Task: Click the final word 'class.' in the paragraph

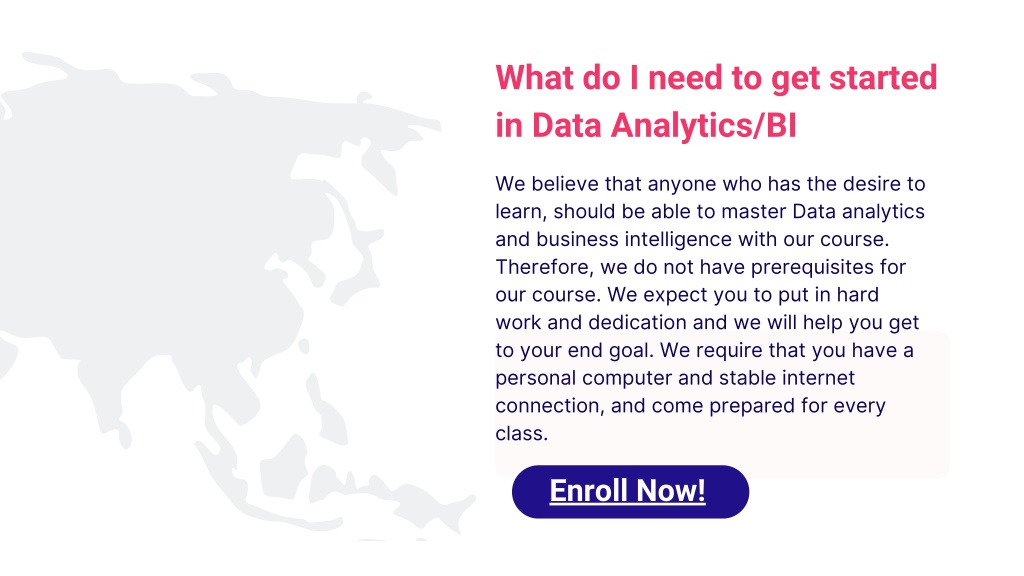Action: tap(521, 434)
